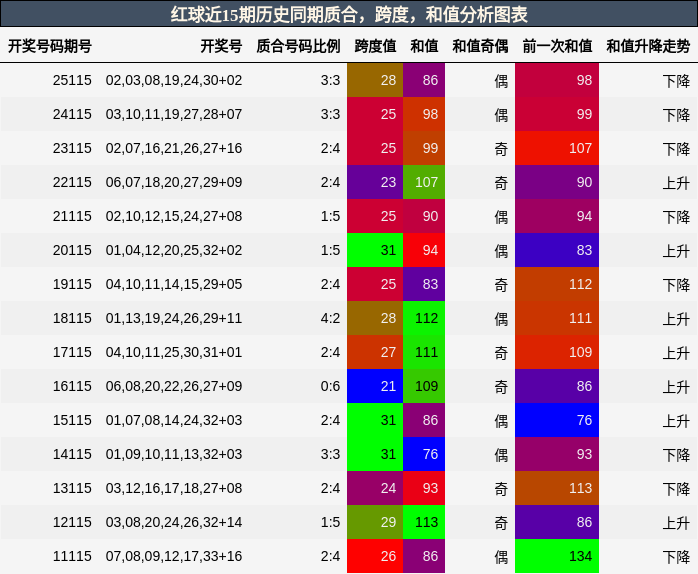Select previous sum 107 in row 23115

pos(557,148)
